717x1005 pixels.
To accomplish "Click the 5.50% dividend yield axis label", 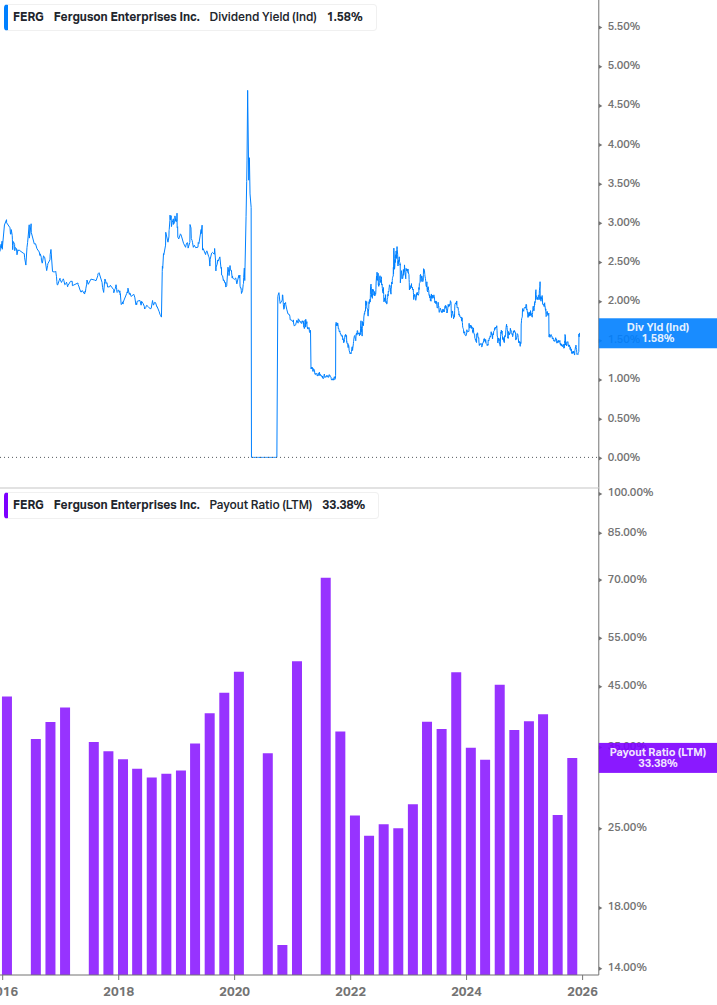I will tap(623, 26).
